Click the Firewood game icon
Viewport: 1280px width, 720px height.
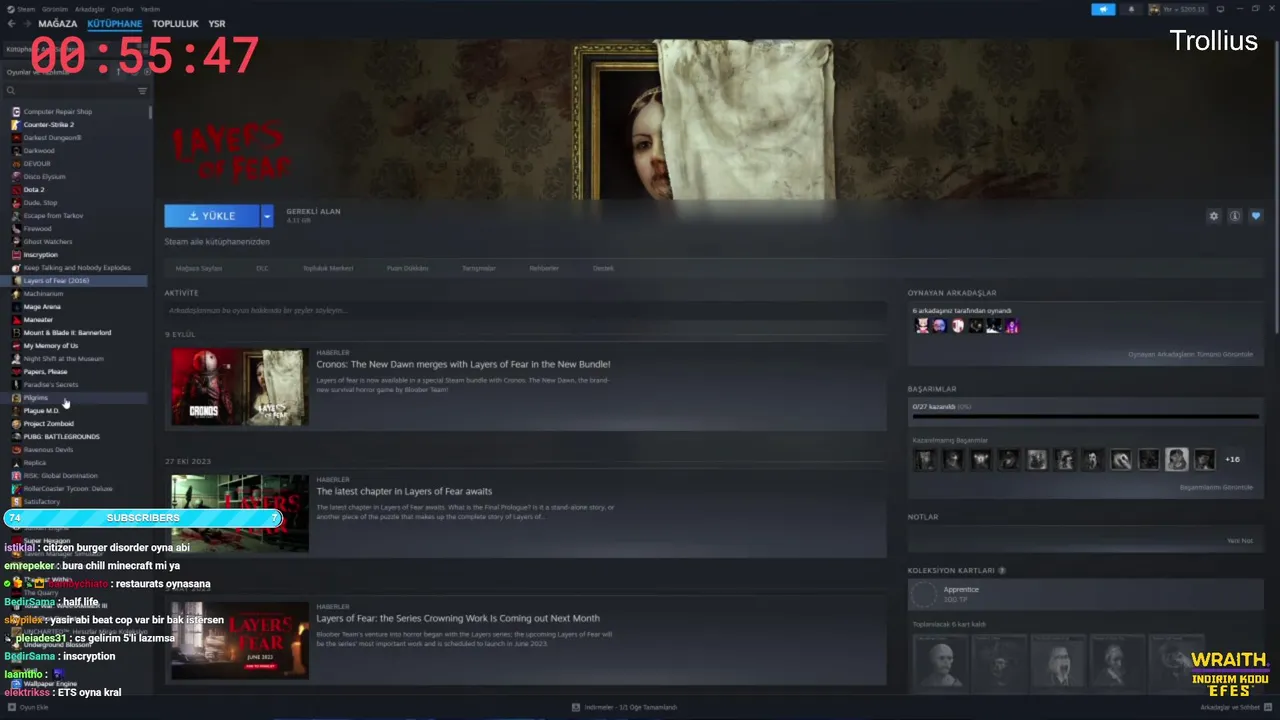point(15,229)
